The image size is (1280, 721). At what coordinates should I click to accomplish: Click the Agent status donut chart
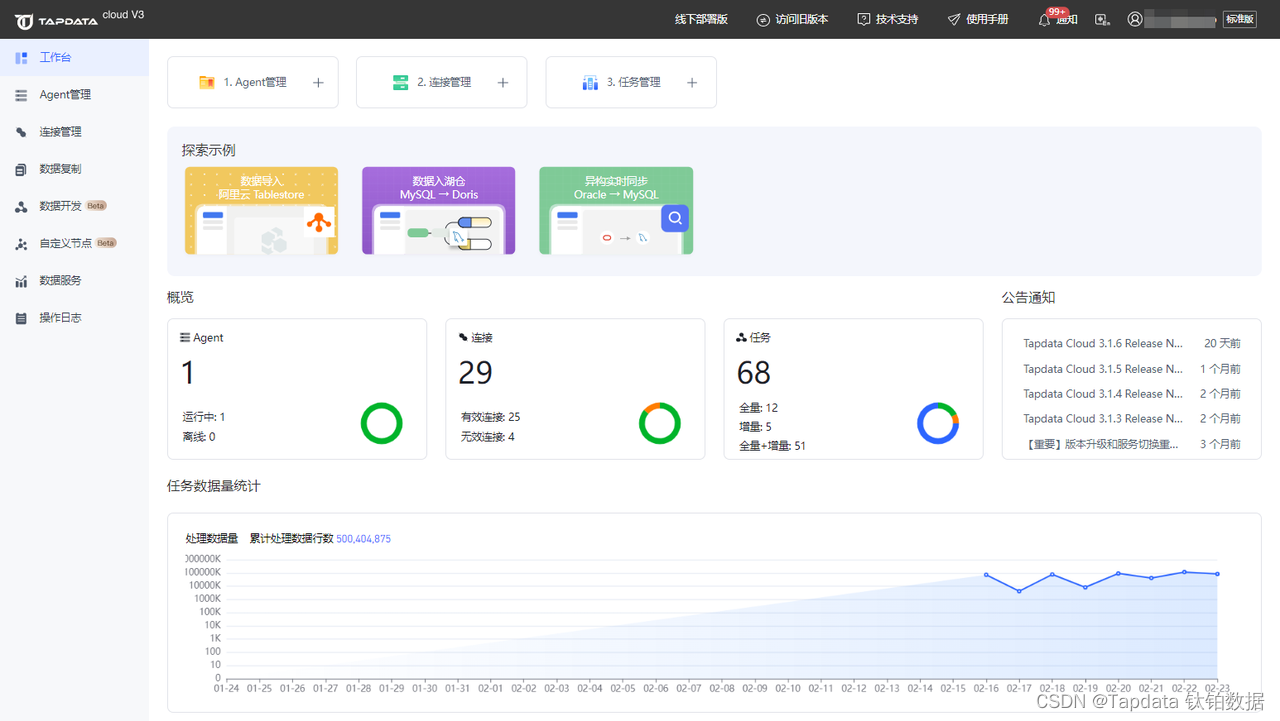[x=382, y=424]
